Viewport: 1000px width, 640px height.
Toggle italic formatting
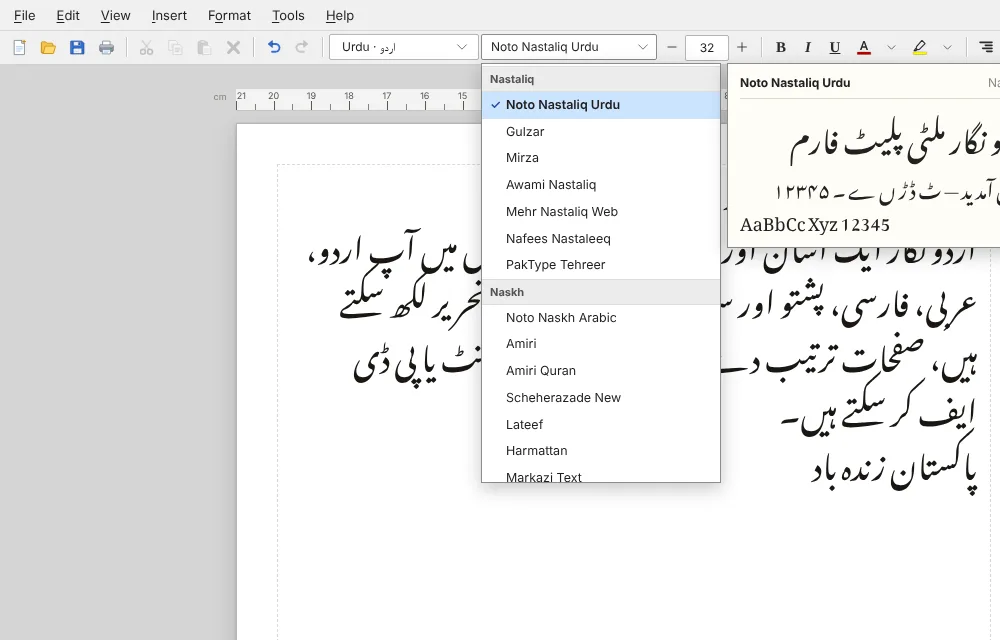[x=807, y=47]
